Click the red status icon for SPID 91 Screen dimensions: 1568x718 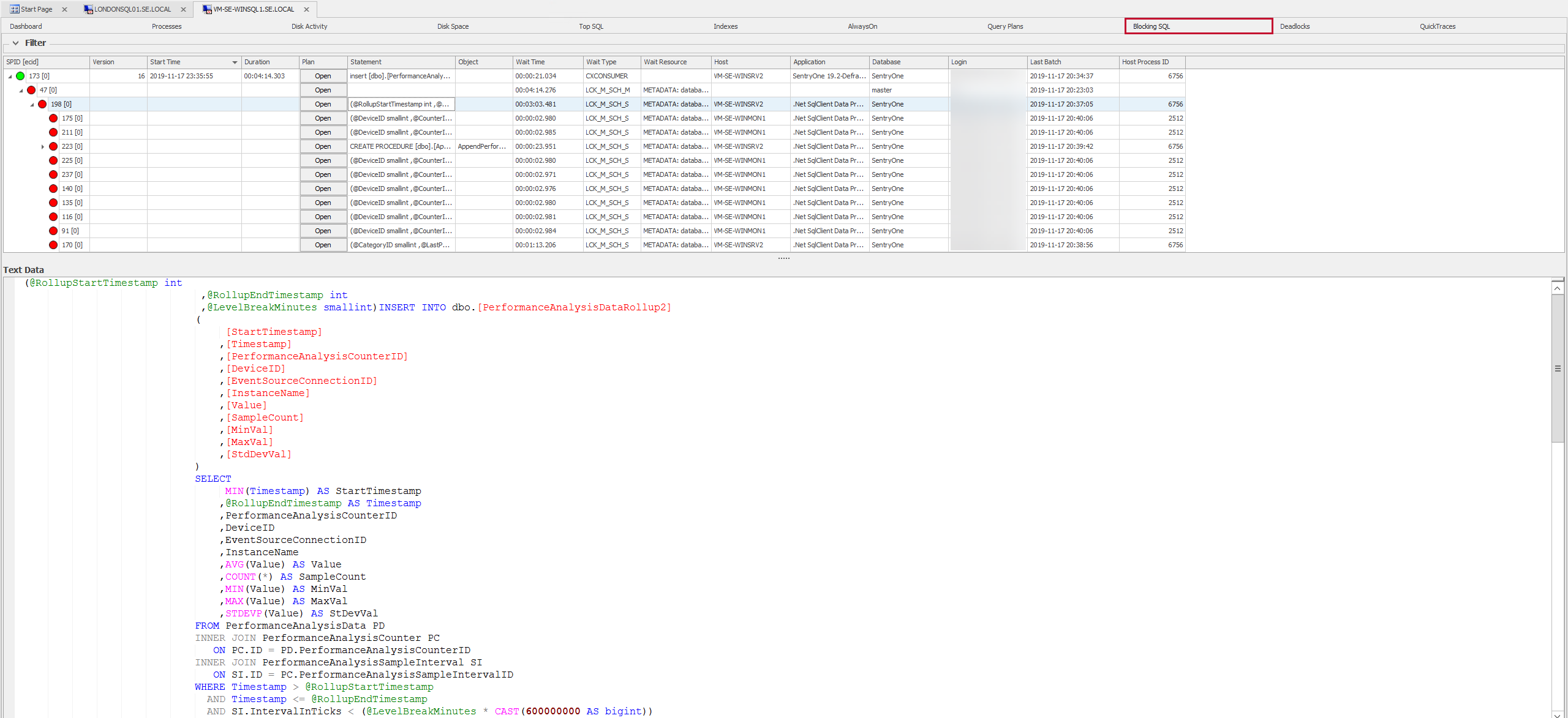pos(53,231)
